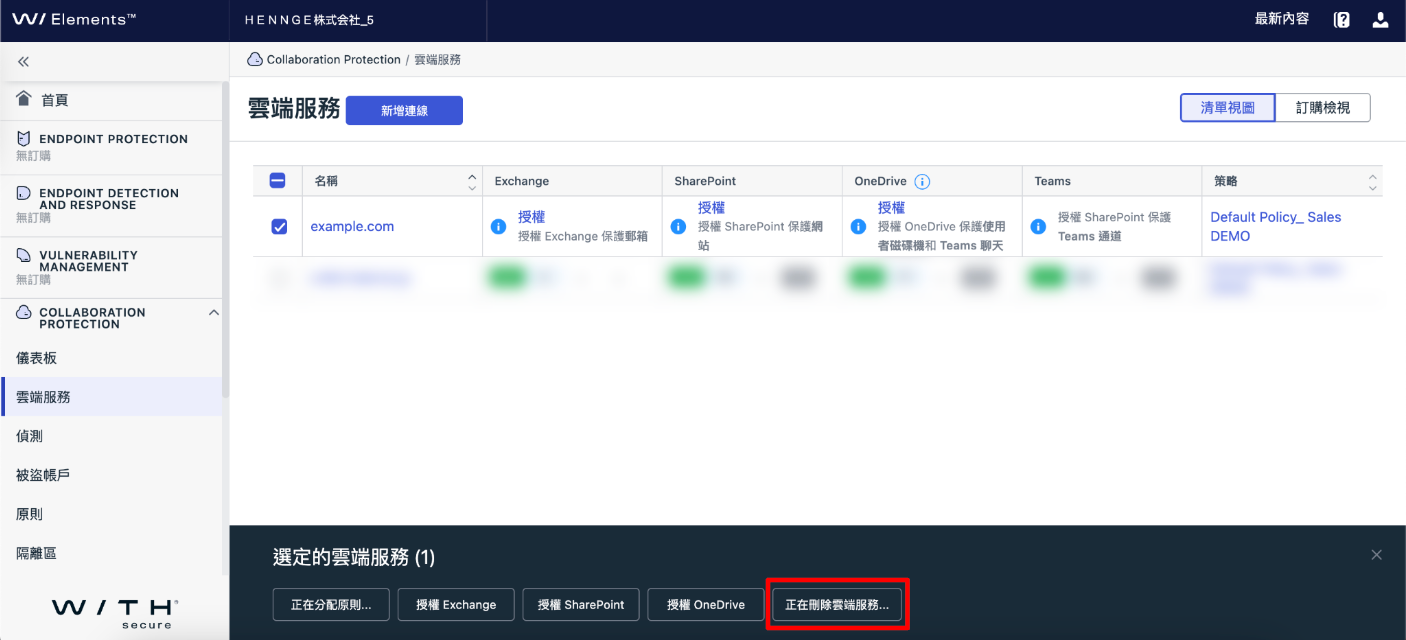Click the Endpoint Detection and Response icon
Image resolution: width=1406 pixels, height=640 pixels.
coord(24,193)
